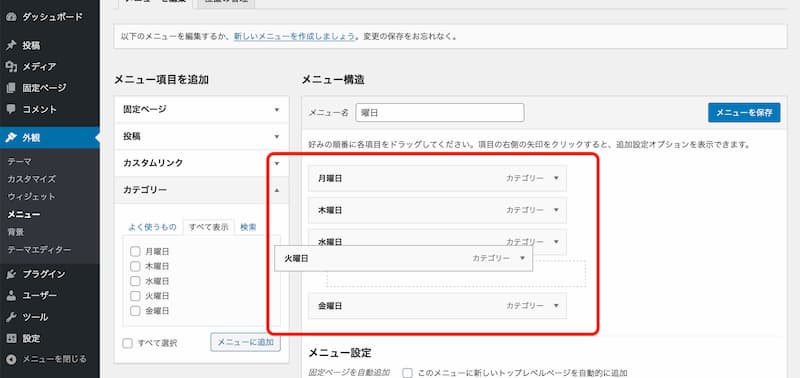Image resolution: width=800 pixels, height=378 pixels.
Task: Click メニューに追加 button
Action: coord(245,342)
